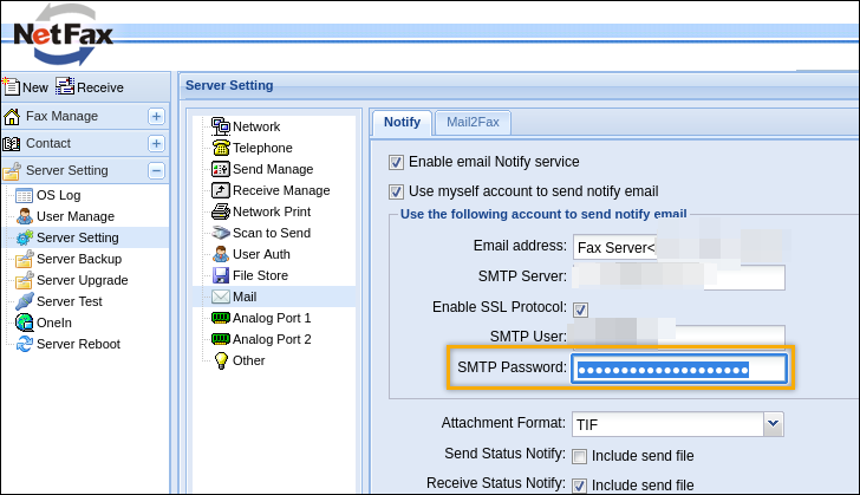Open User Manage in the sidebar
This screenshot has height=496, width=860.
[75, 216]
